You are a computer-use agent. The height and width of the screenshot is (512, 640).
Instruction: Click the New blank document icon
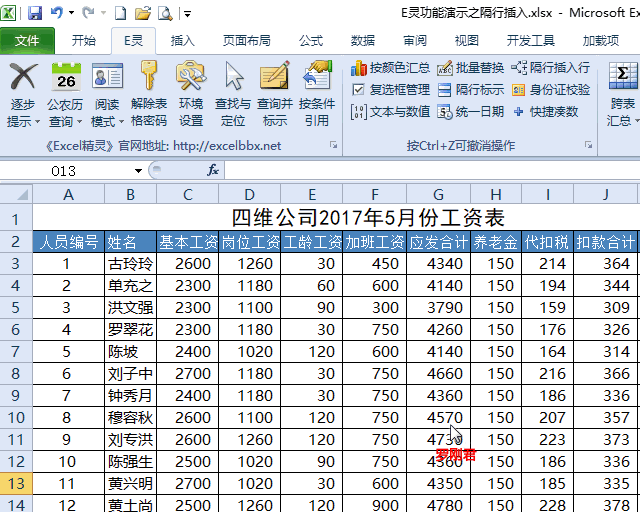(x=120, y=13)
